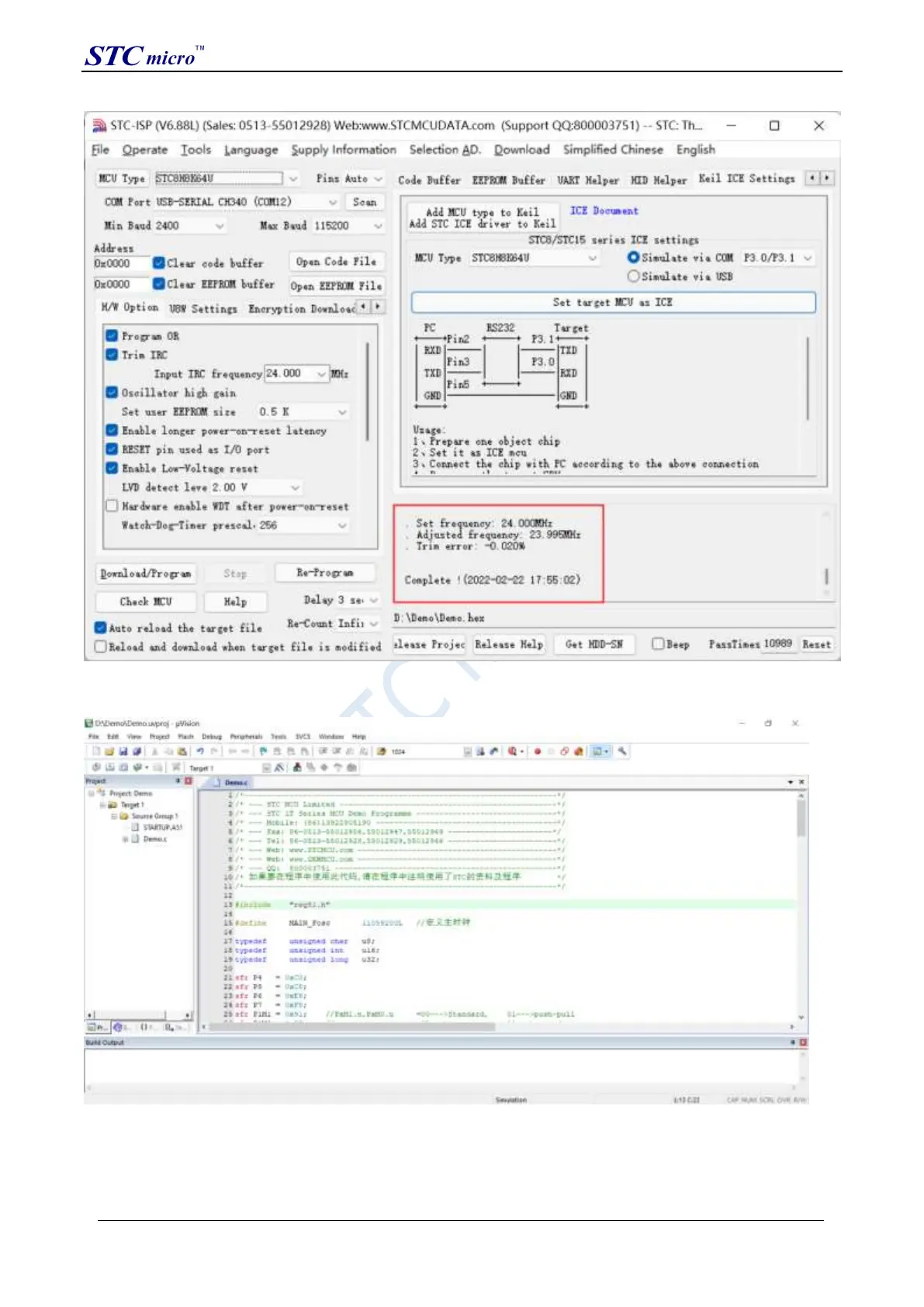Close the µVision Project panel
This screenshot has height=1307, width=924.
[188, 781]
